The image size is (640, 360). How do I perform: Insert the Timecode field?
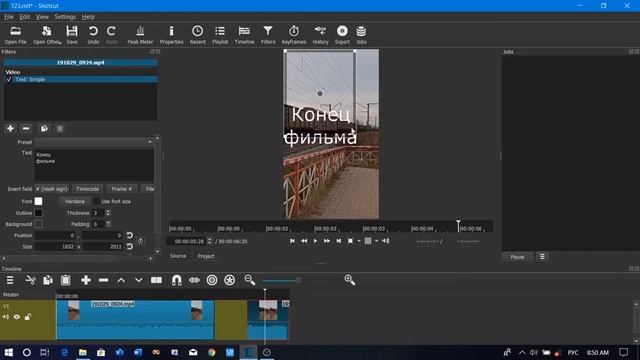pos(87,189)
